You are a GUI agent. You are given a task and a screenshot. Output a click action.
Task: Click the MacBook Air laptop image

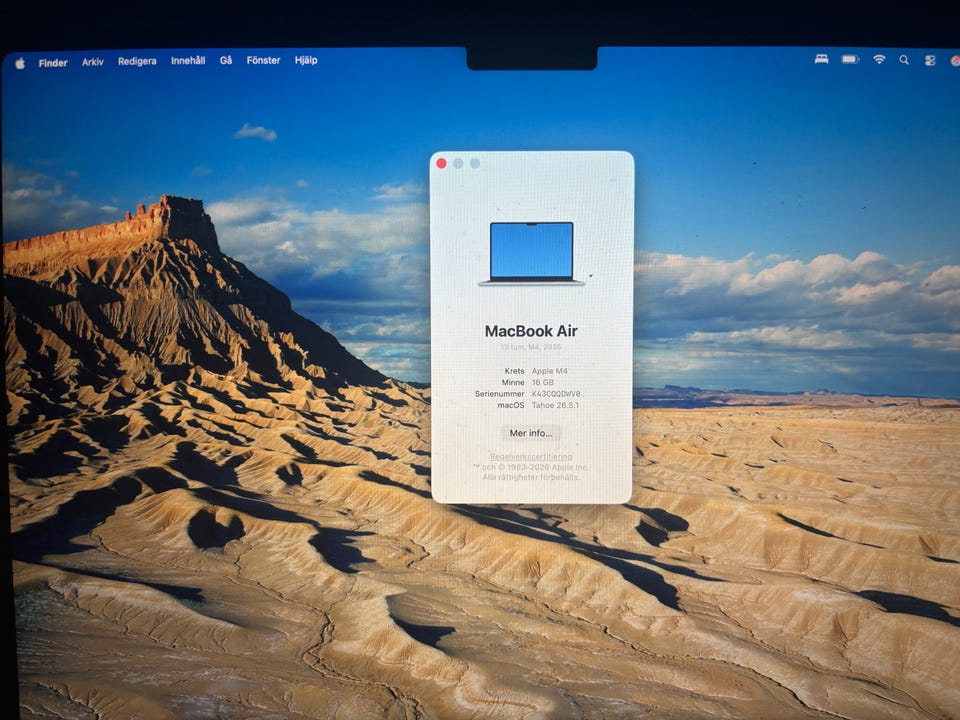531,253
